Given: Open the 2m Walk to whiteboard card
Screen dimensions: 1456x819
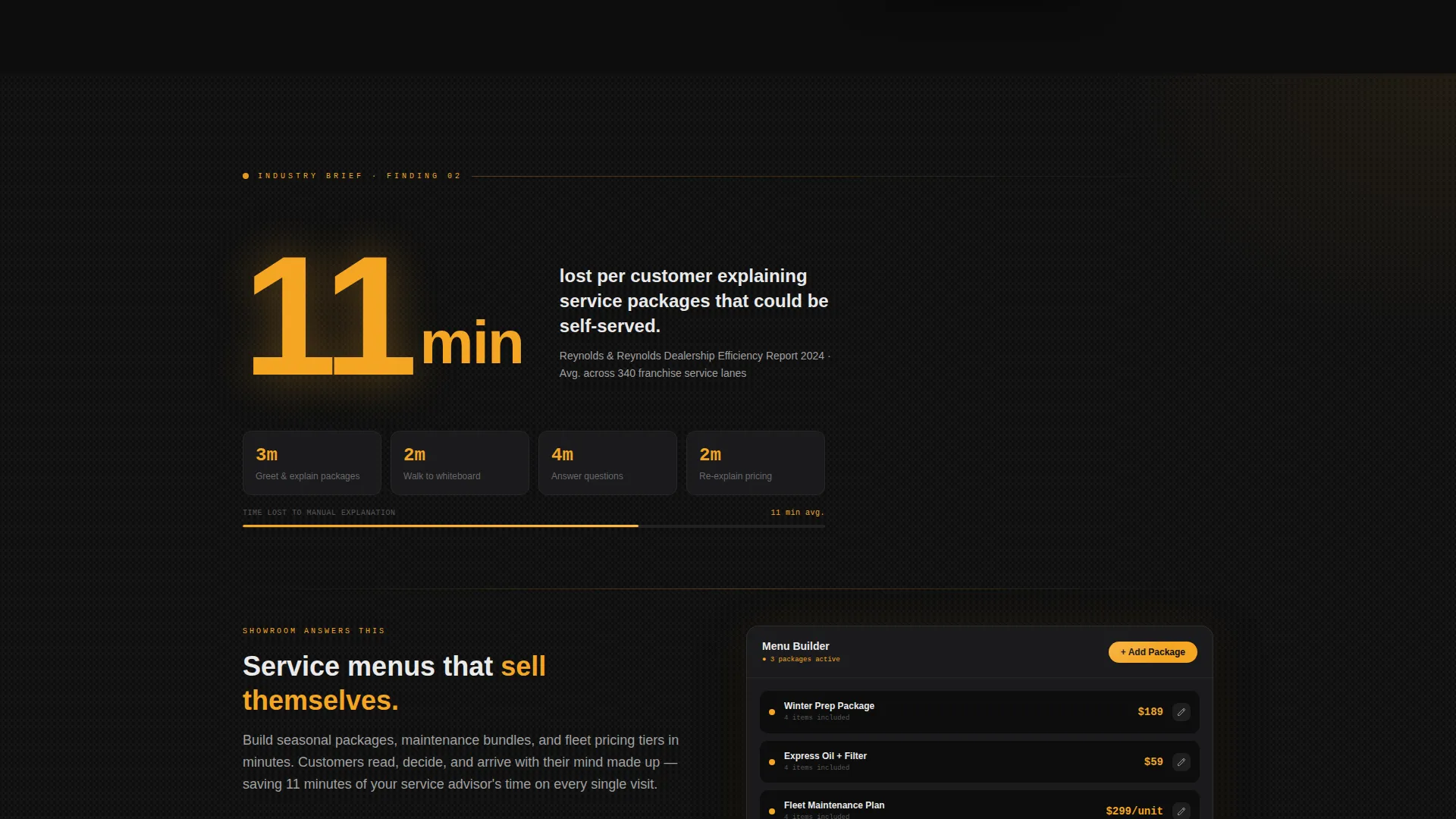Looking at the screenshot, I should (x=460, y=463).
